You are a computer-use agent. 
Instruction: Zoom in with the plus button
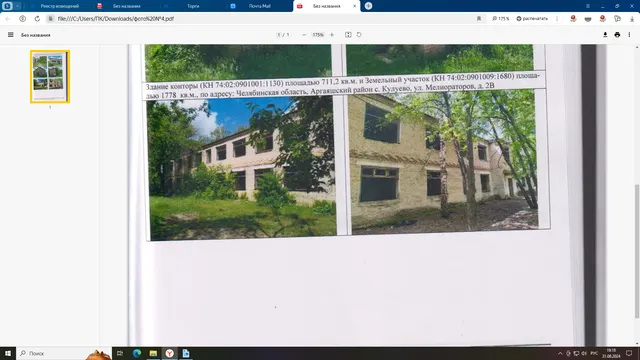pos(332,35)
